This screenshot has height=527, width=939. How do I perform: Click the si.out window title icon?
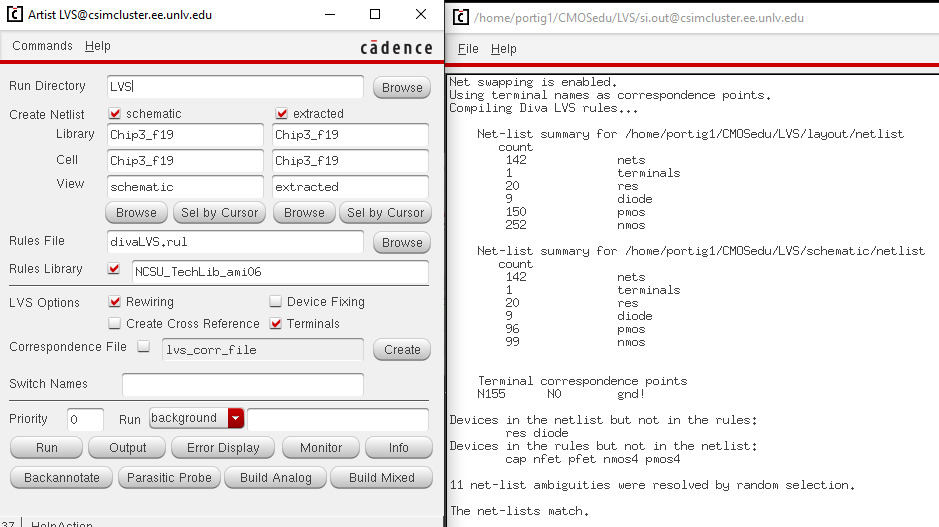(460, 17)
